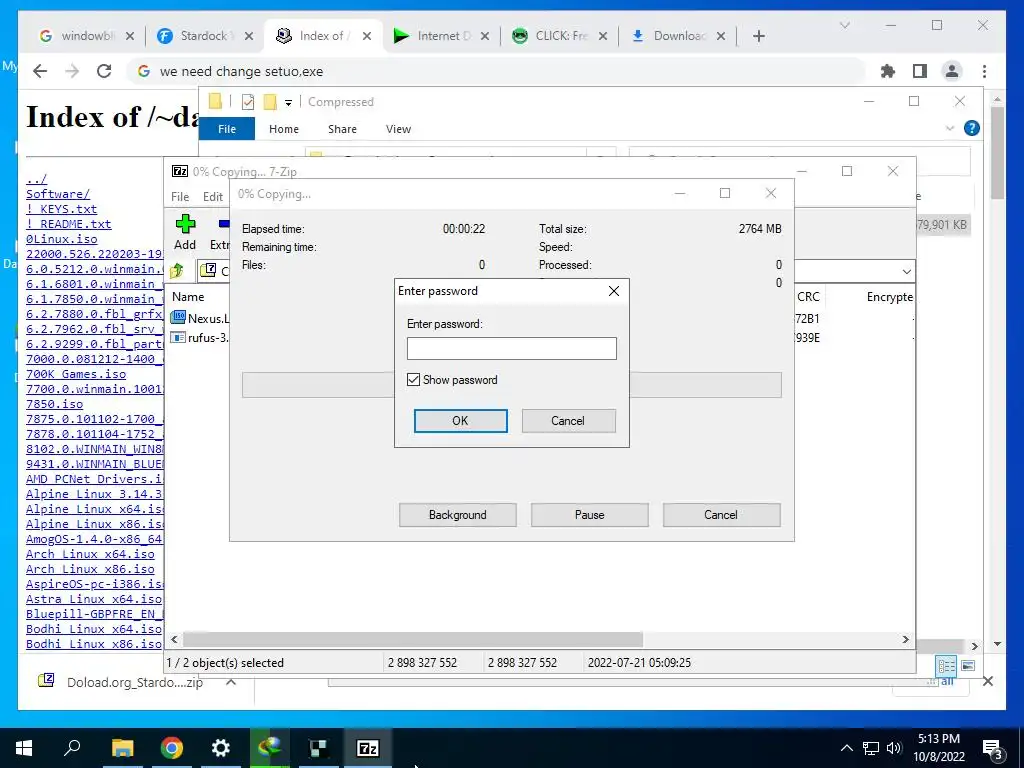This screenshot has width=1024, height=768.
Task: Pause the copying operation
Action: pyautogui.click(x=590, y=515)
